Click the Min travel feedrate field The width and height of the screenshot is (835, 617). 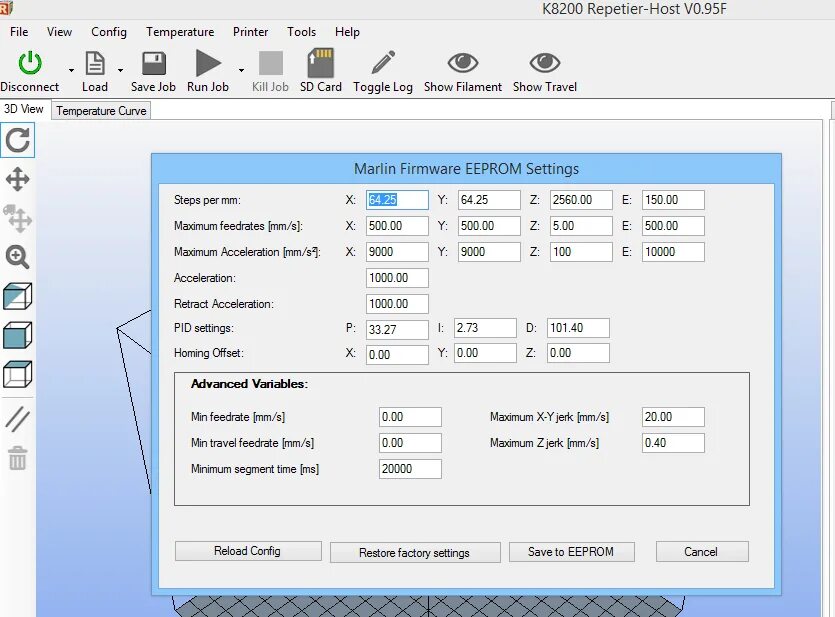[x=410, y=443]
